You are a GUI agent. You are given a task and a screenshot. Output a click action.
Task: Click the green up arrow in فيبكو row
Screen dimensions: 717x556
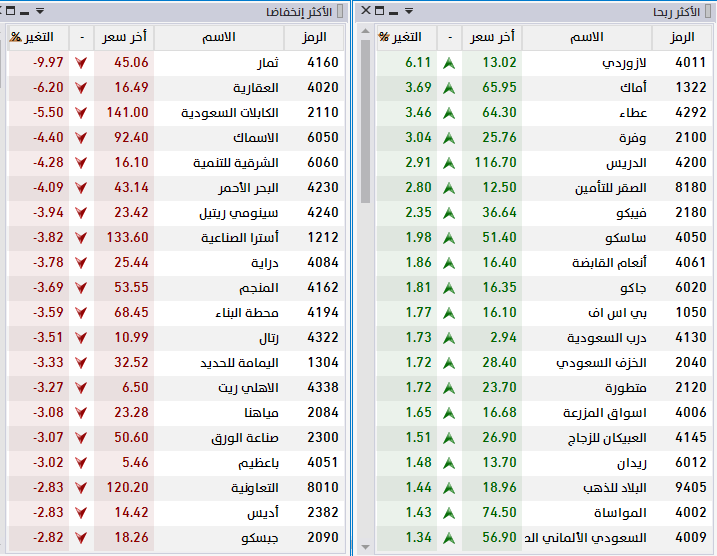[449, 213]
